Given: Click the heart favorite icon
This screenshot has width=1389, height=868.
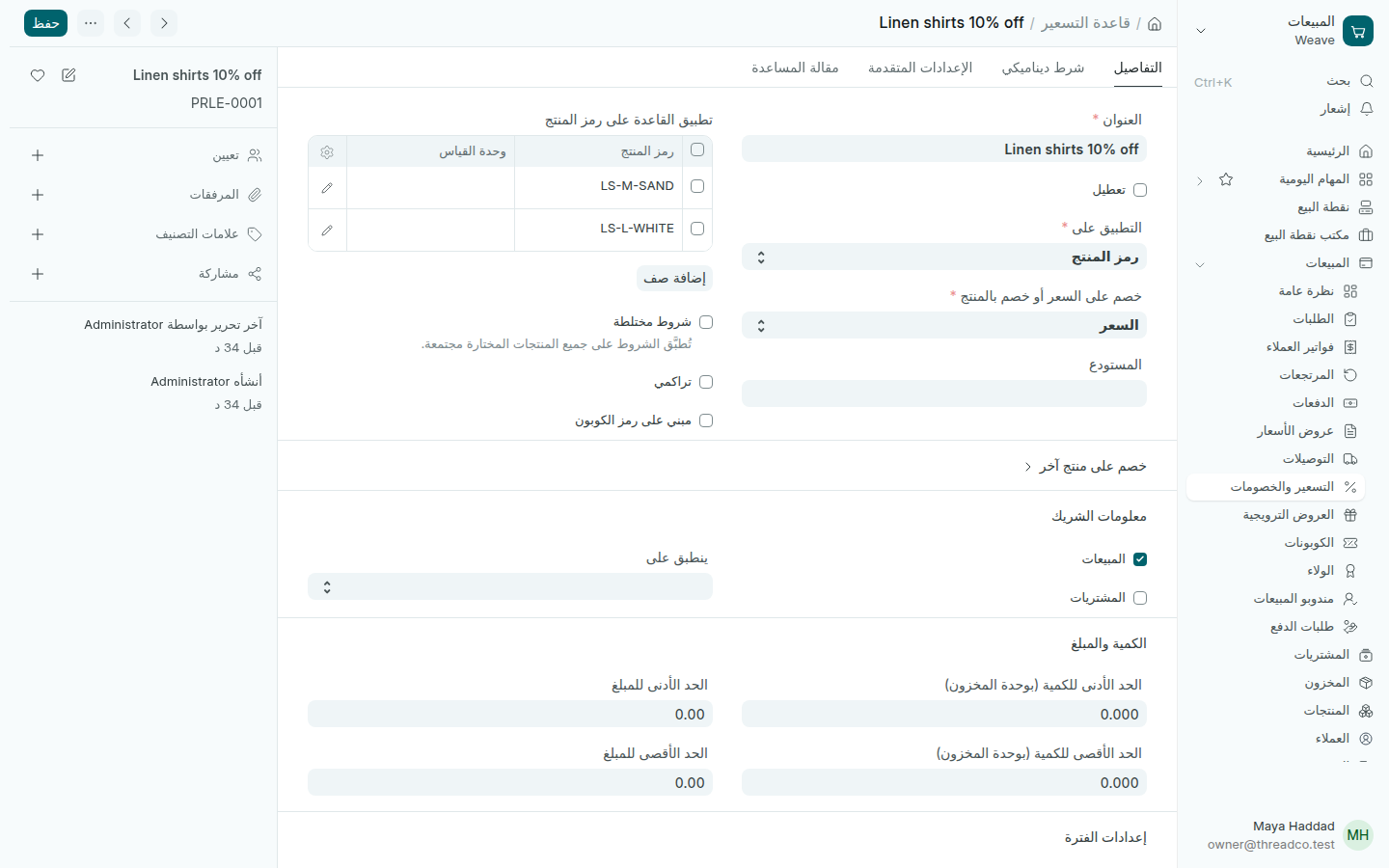Looking at the screenshot, I should pos(38,75).
